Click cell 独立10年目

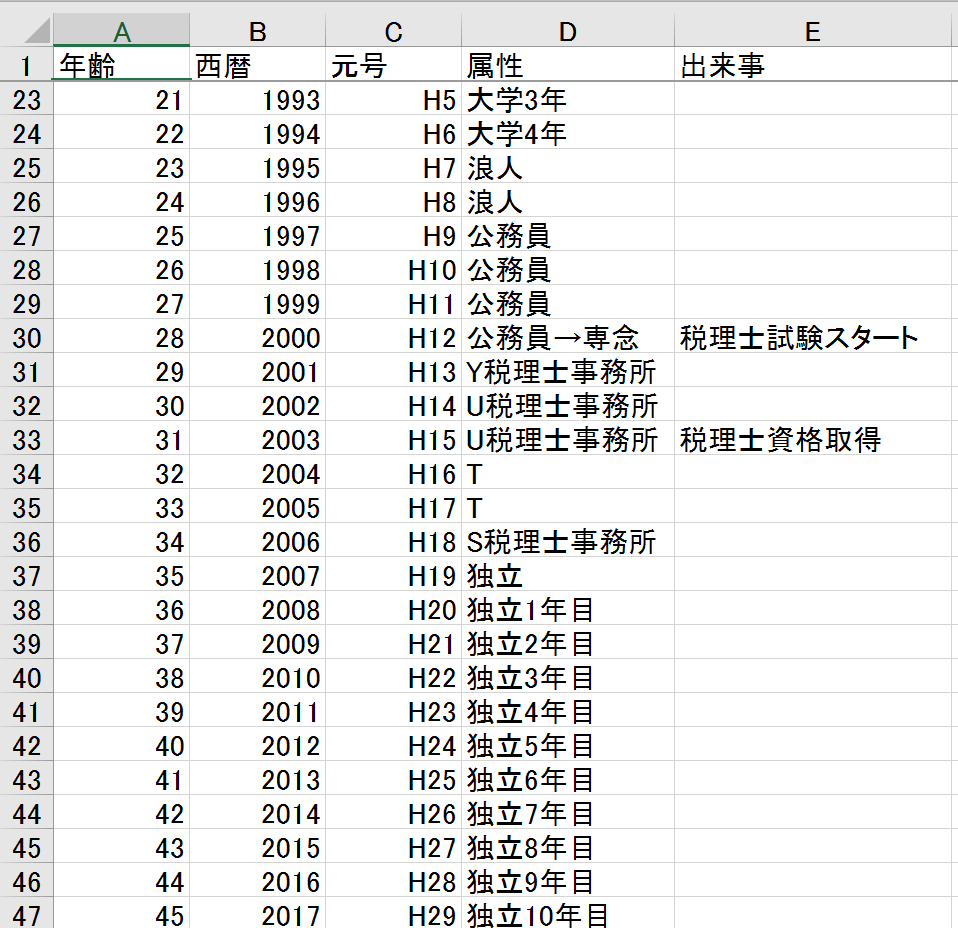click(568, 914)
